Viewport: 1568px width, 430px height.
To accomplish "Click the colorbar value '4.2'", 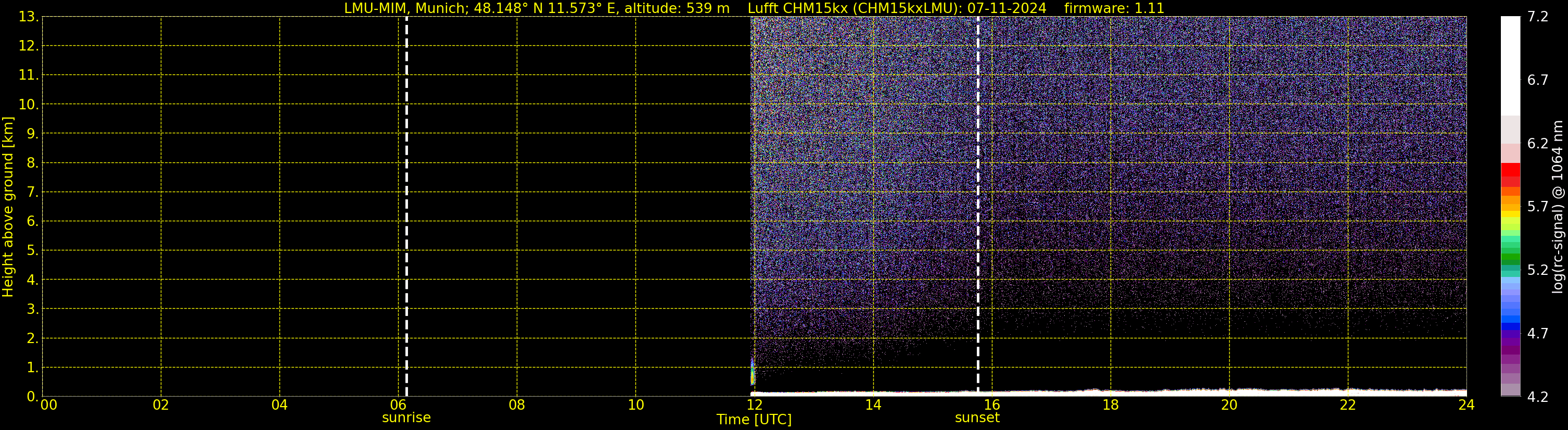I will pyautogui.click(x=1538, y=397).
